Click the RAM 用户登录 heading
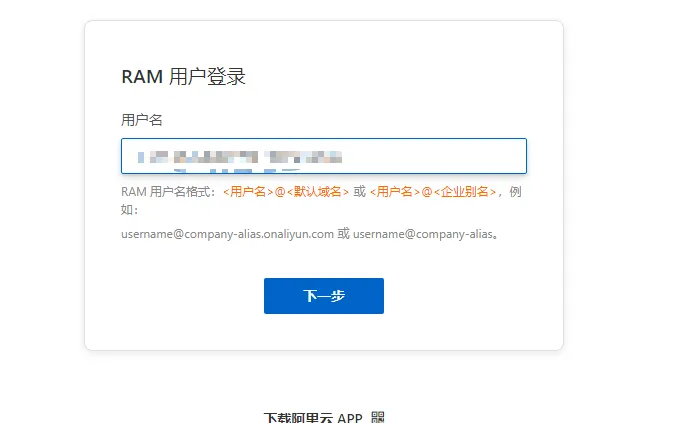The height and width of the screenshot is (423, 675). click(x=183, y=77)
